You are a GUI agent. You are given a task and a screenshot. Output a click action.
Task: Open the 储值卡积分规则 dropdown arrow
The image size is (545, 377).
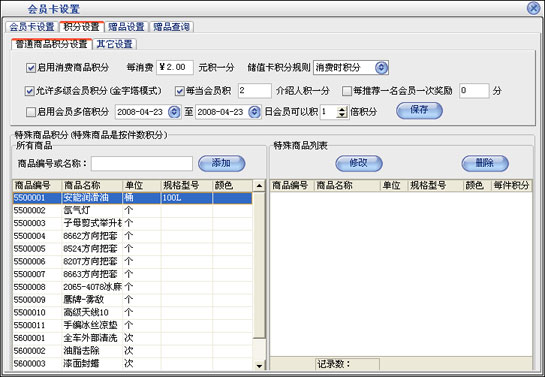click(x=381, y=67)
